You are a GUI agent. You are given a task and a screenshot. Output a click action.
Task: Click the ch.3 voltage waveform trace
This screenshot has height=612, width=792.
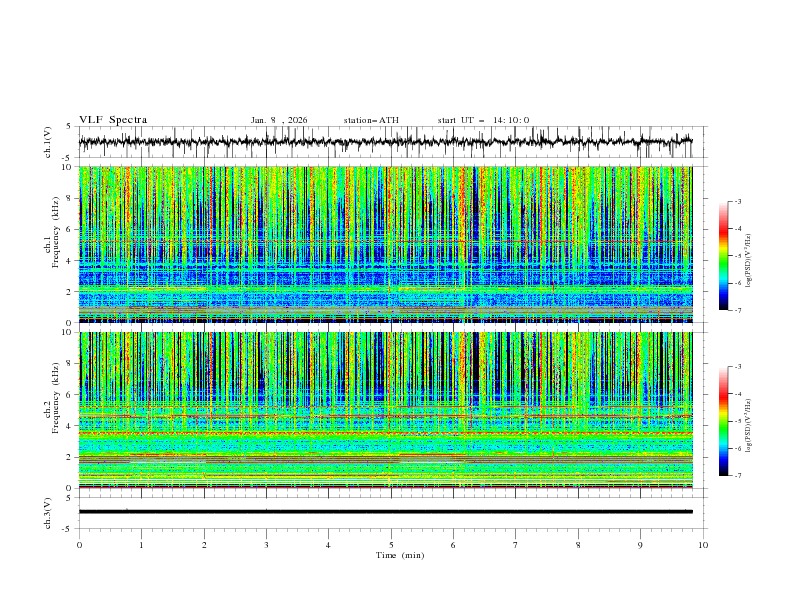[385, 512]
